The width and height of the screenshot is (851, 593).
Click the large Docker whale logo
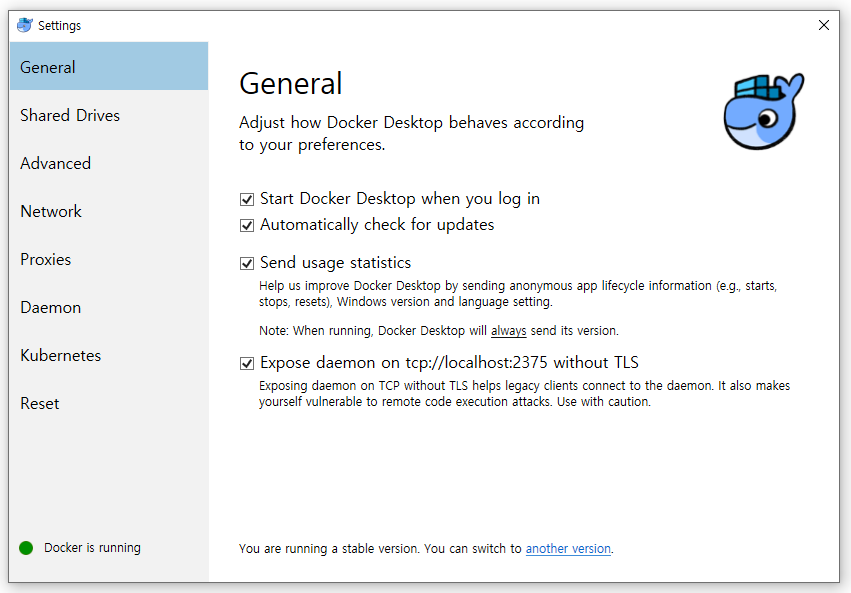pos(764,111)
